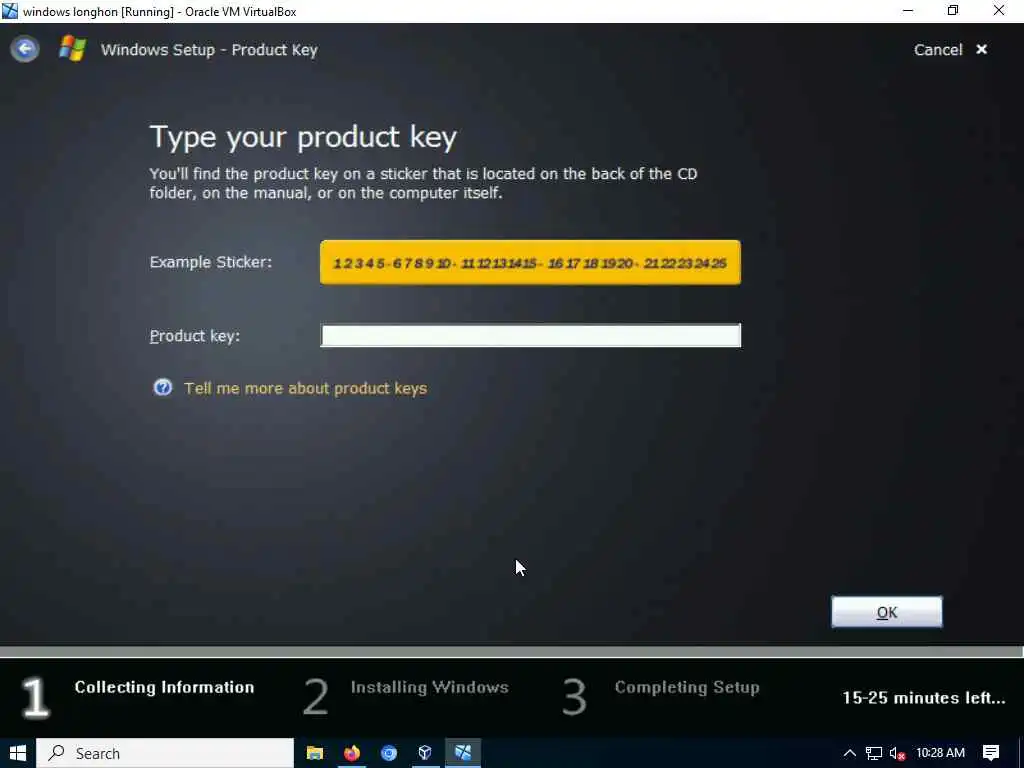Click the Completing Setup step label
1024x768 pixels.
(687, 687)
